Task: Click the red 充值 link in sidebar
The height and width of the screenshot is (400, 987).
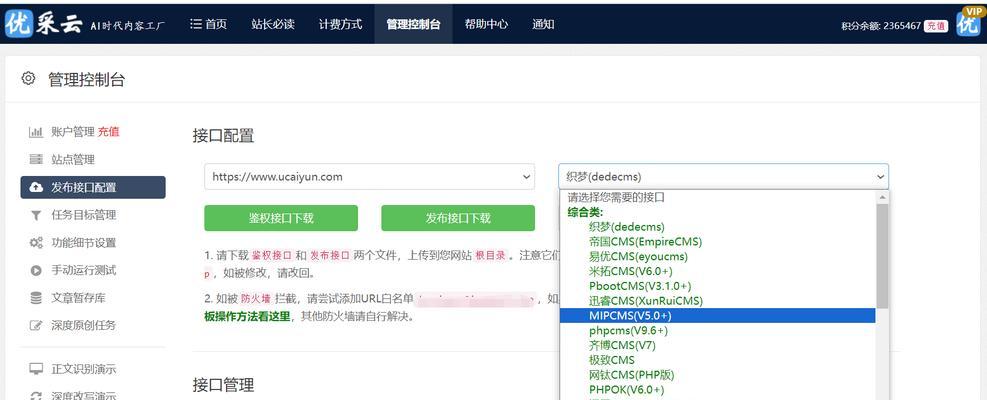Action: click(108, 132)
